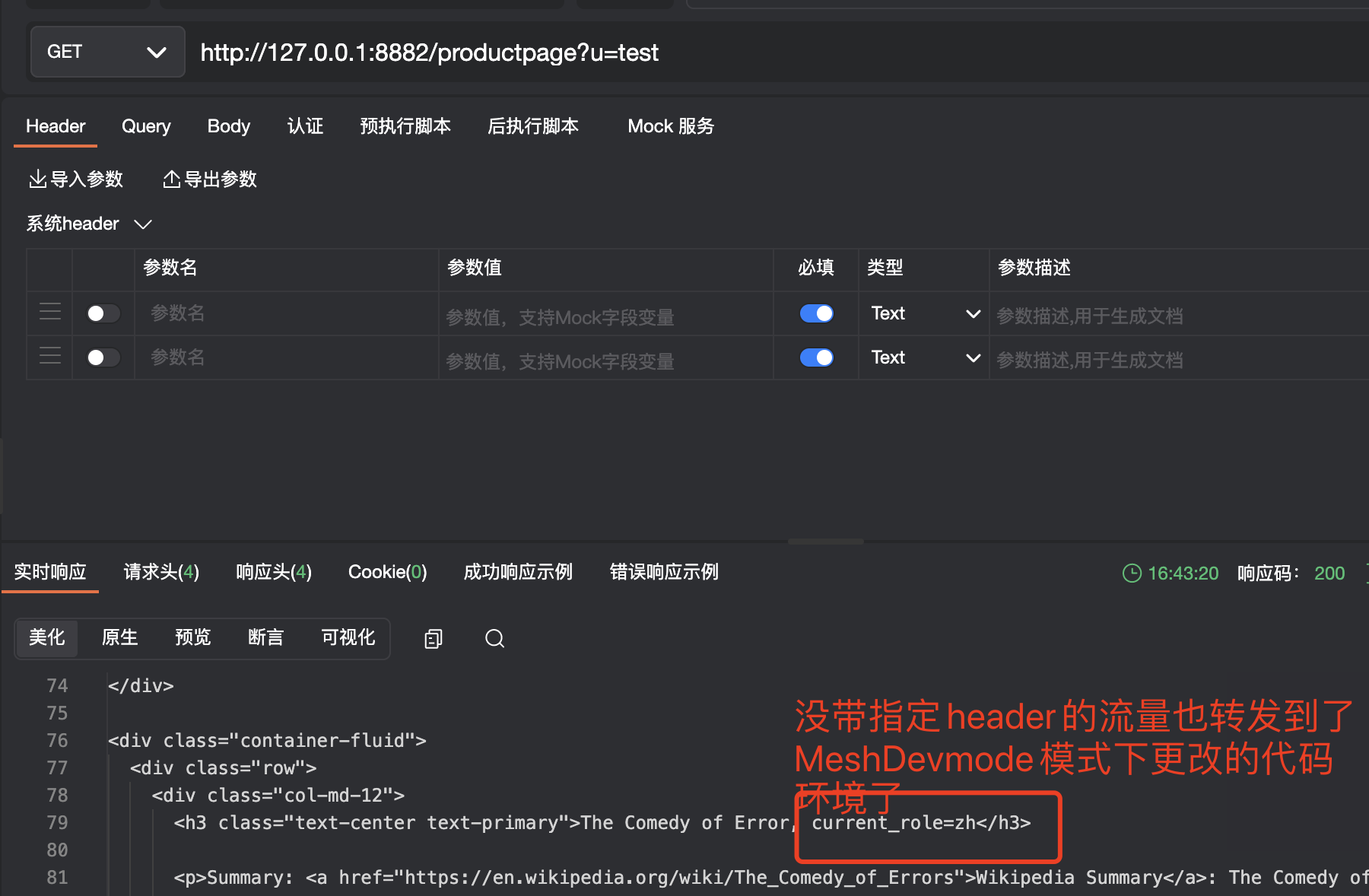Disable the 必填 toggle in the first row
This screenshot has width=1369, height=896.
[x=816, y=313]
